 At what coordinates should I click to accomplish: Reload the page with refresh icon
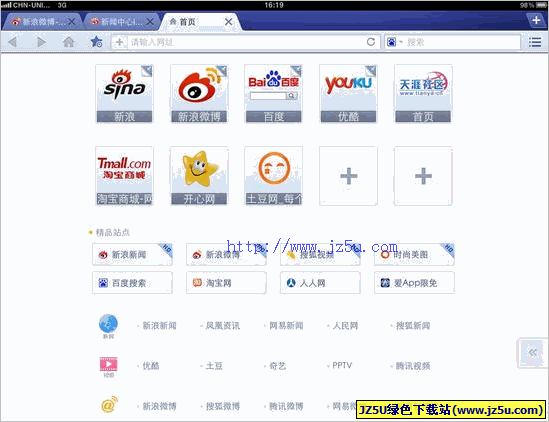(371, 42)
